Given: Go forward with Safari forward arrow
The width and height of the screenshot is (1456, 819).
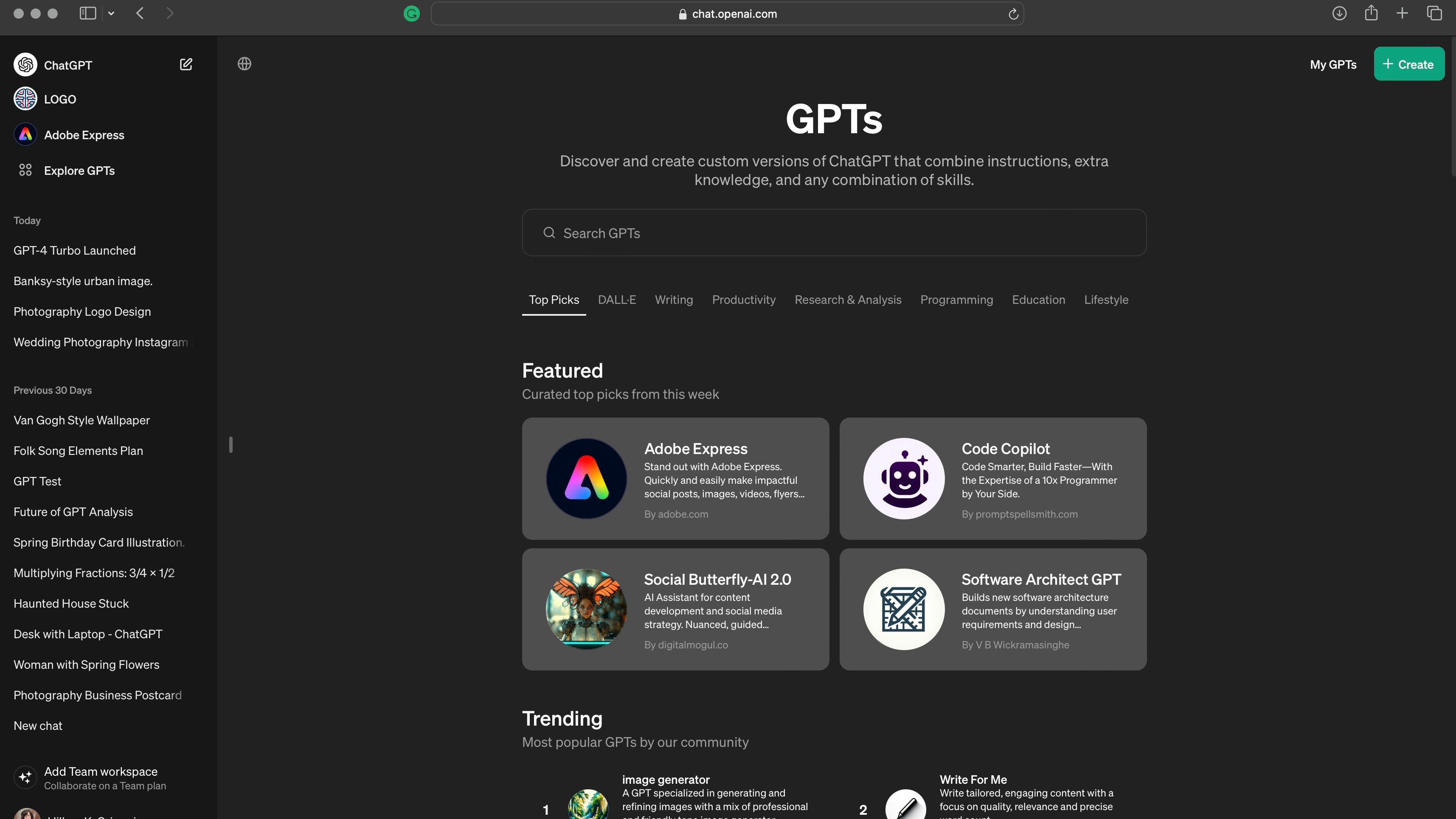Looking at the screenshot, I should (169, 13).
